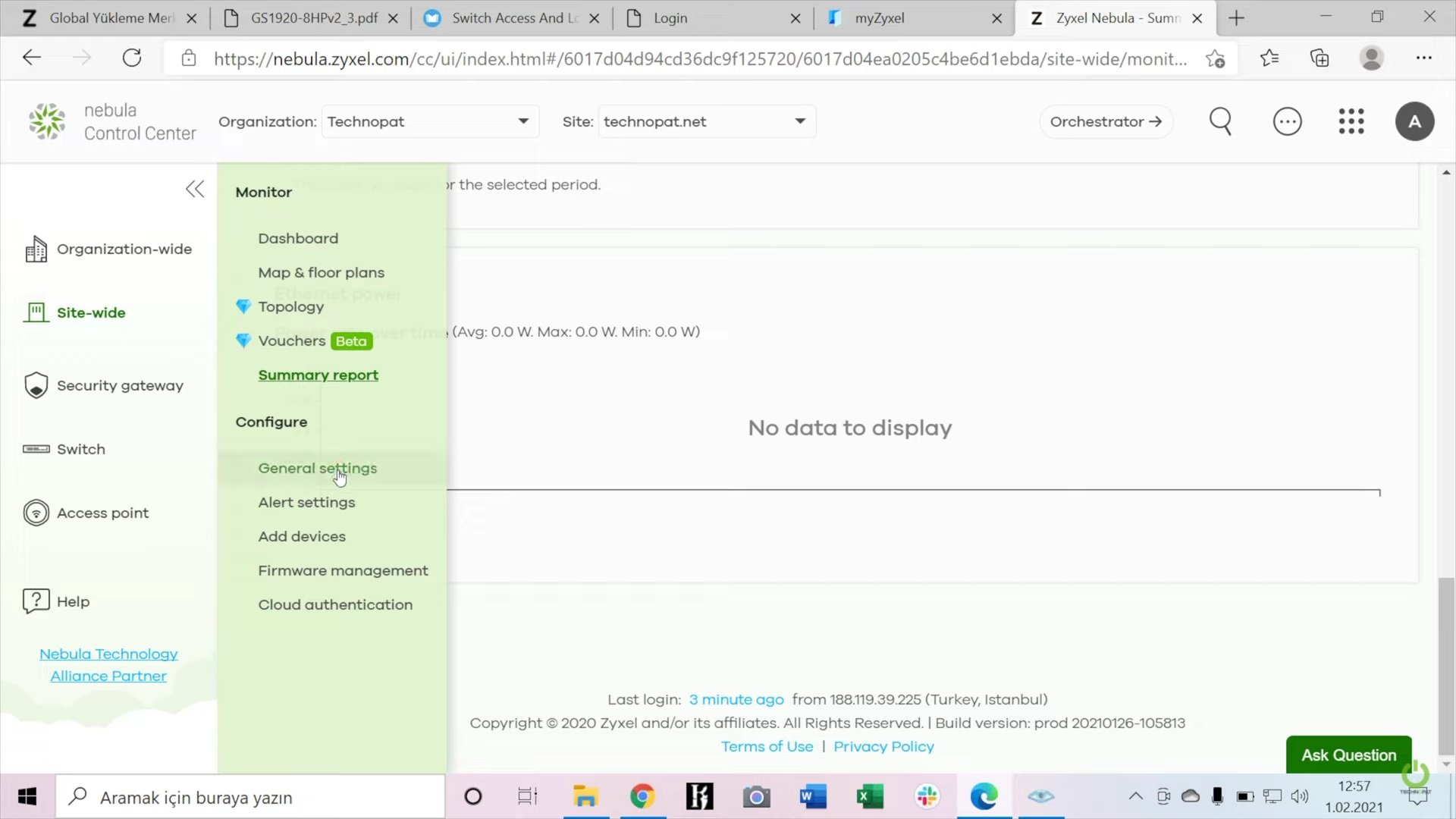Open Topology under Monitor menu
Viewport: 1456px width, 819px height.
290,306
